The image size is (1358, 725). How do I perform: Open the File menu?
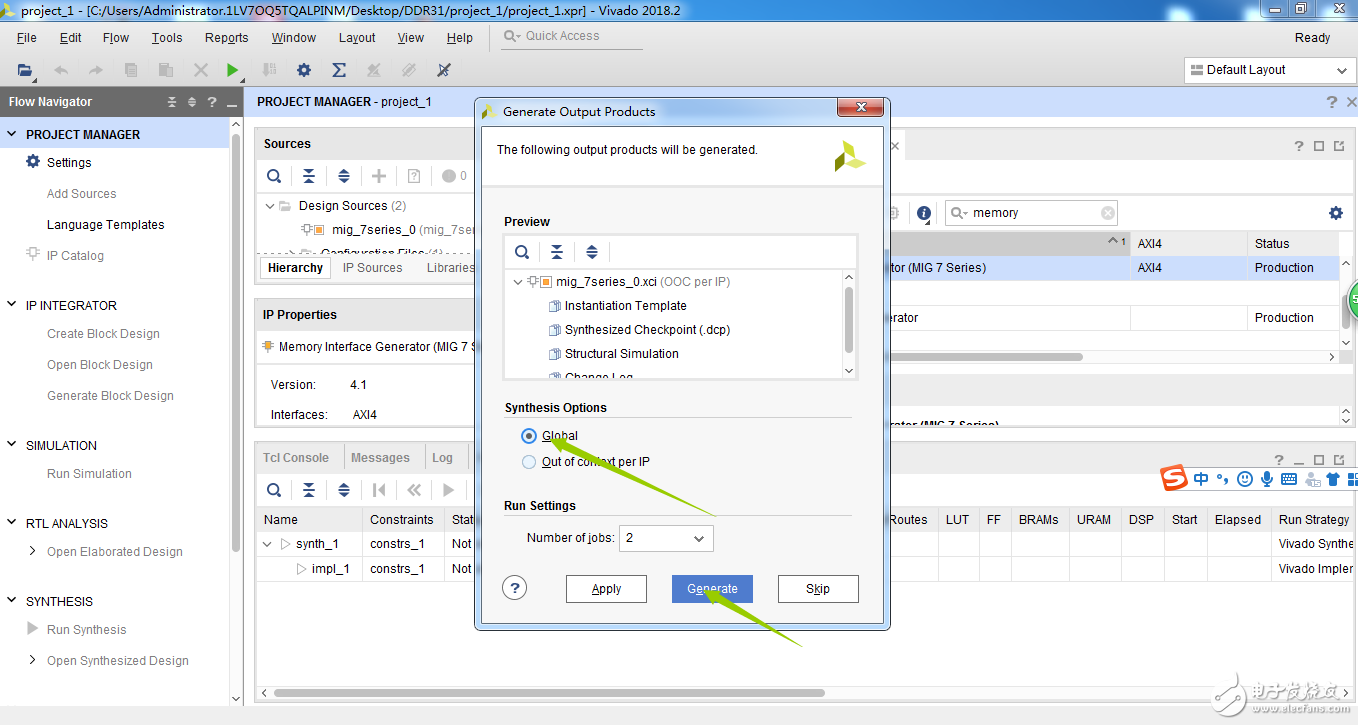click(27, 38)
